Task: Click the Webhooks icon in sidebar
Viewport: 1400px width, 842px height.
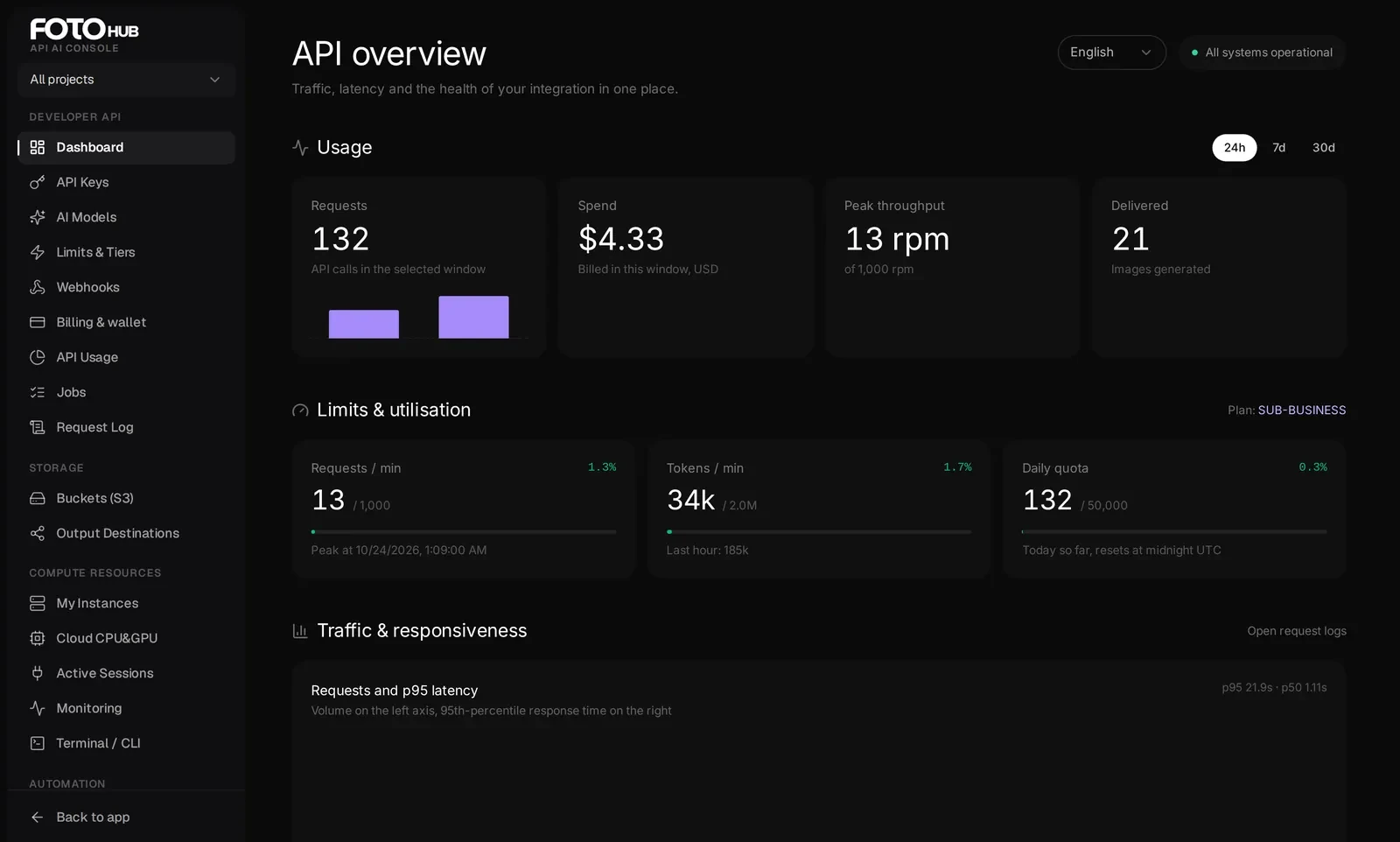Action: 38,287
